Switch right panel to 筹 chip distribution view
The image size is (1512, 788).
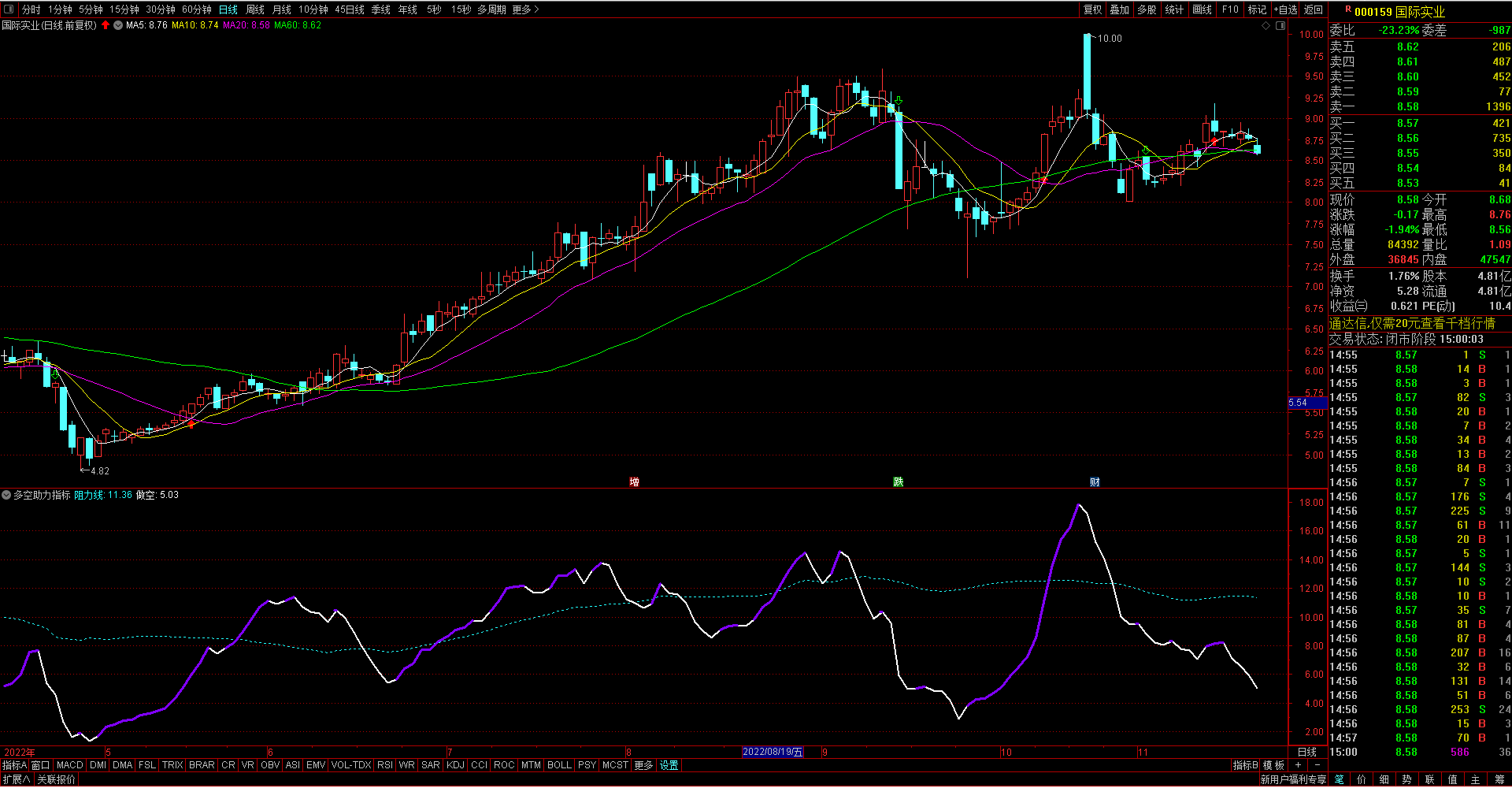pos(1499,779)
